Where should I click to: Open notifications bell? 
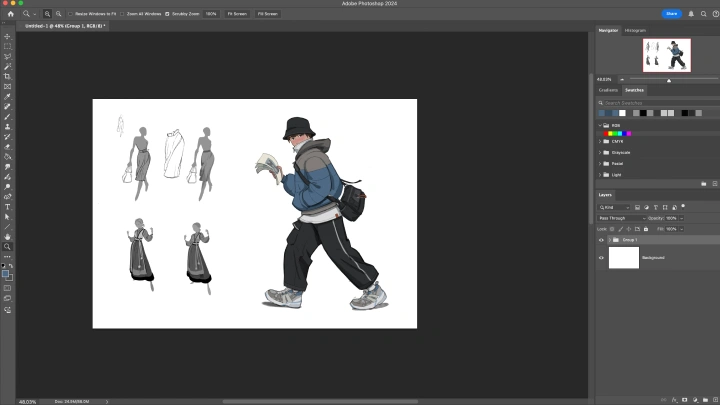[691, 14]
